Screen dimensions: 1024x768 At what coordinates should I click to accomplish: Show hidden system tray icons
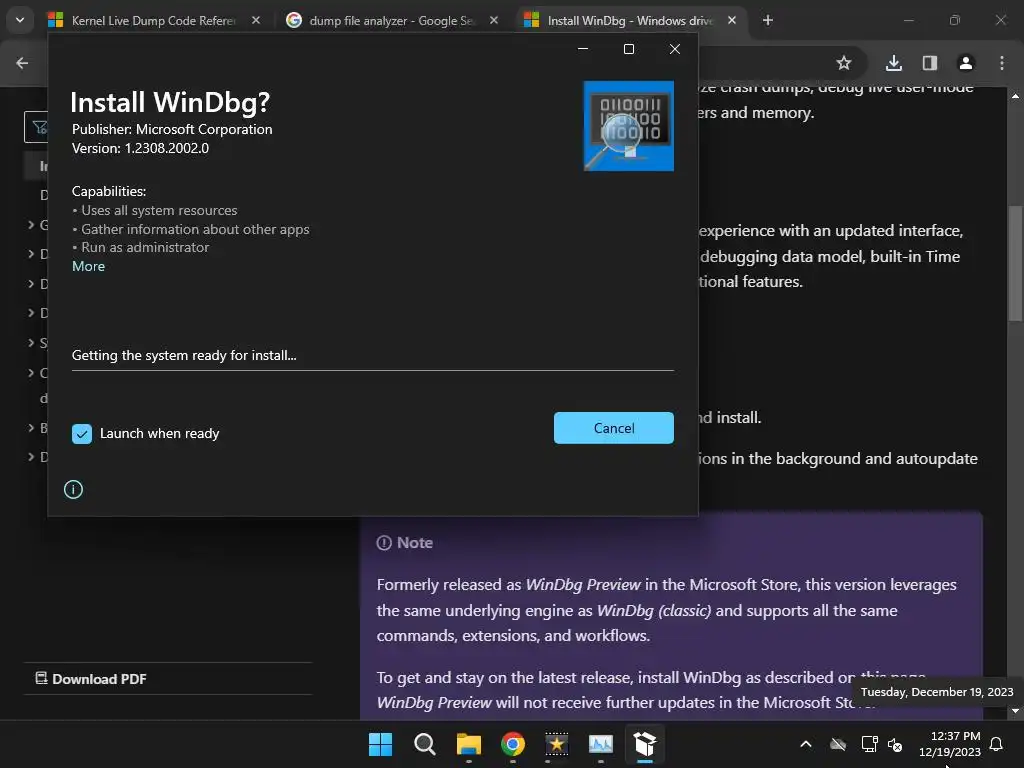click(x=806, y=744)
